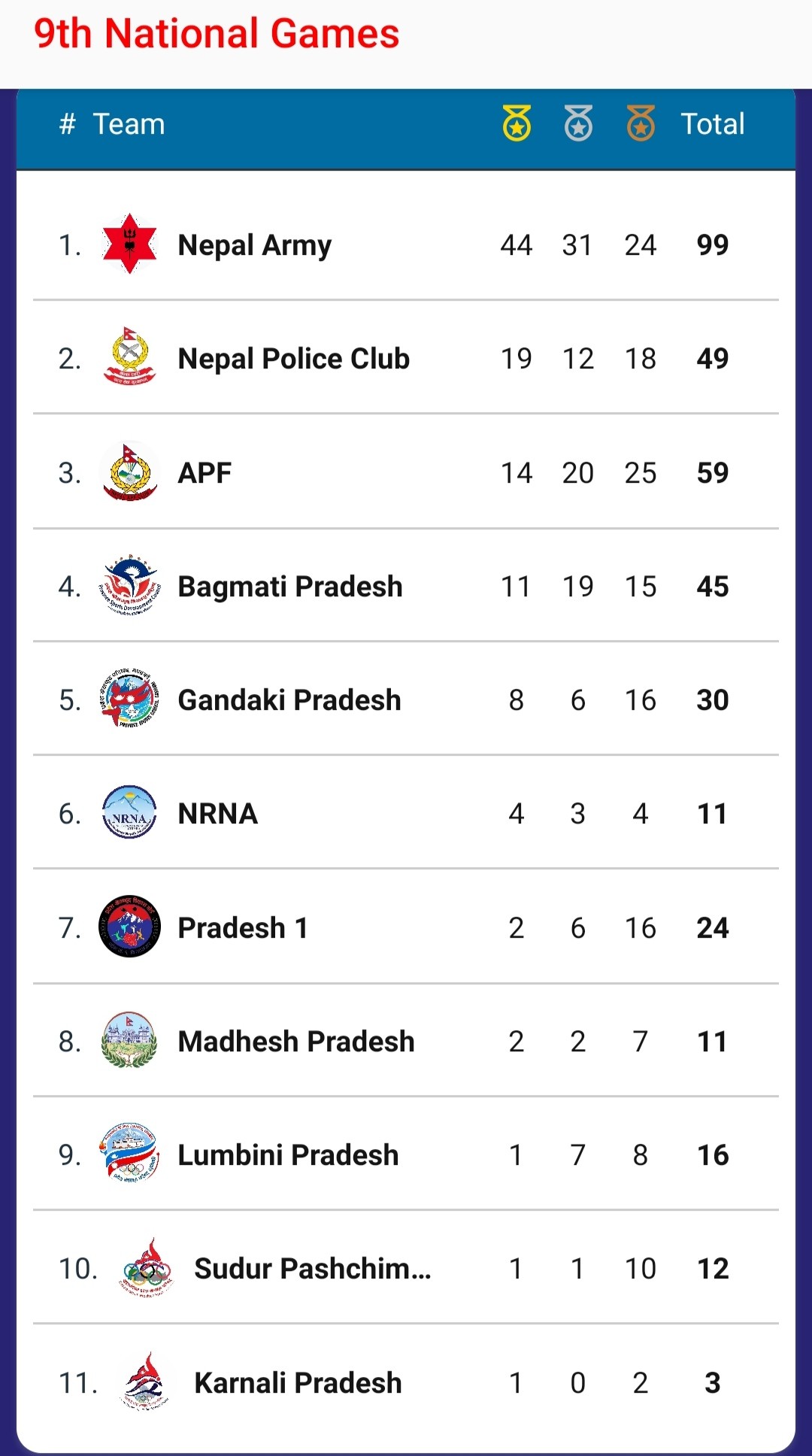Select the APF team emblem
812x1456 pixels.
point(129,472)
